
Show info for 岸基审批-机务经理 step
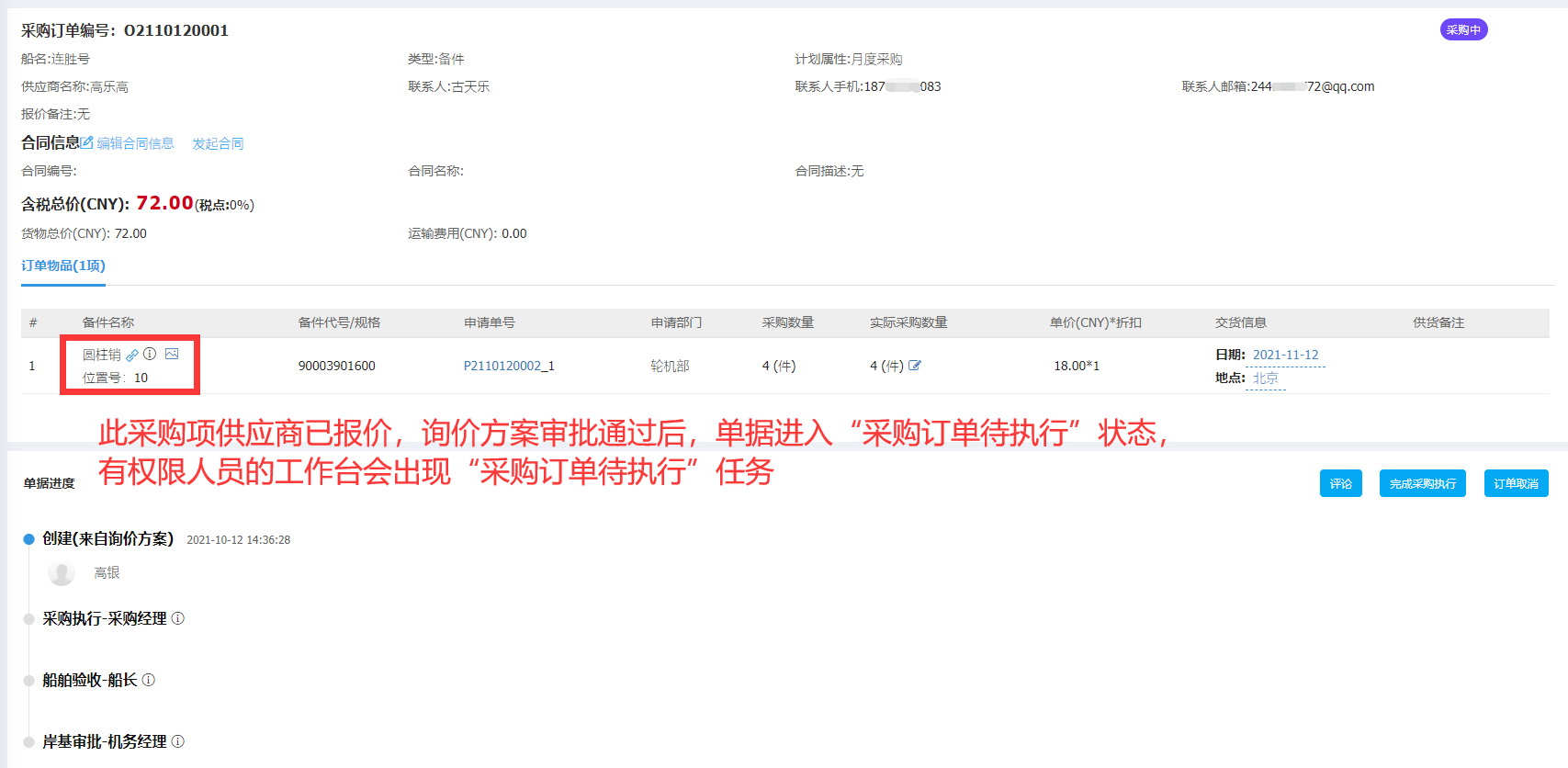pyautogui.click(x=178, y=741)
